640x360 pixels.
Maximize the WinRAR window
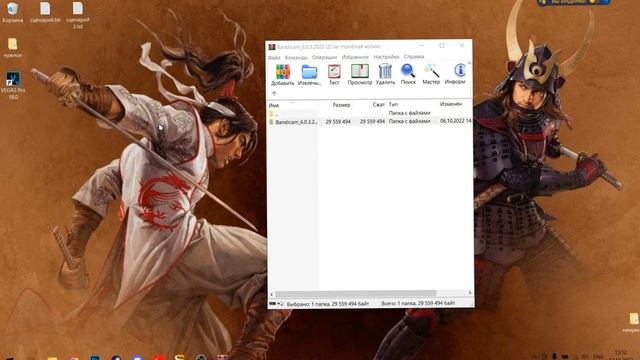pos(442,46)
